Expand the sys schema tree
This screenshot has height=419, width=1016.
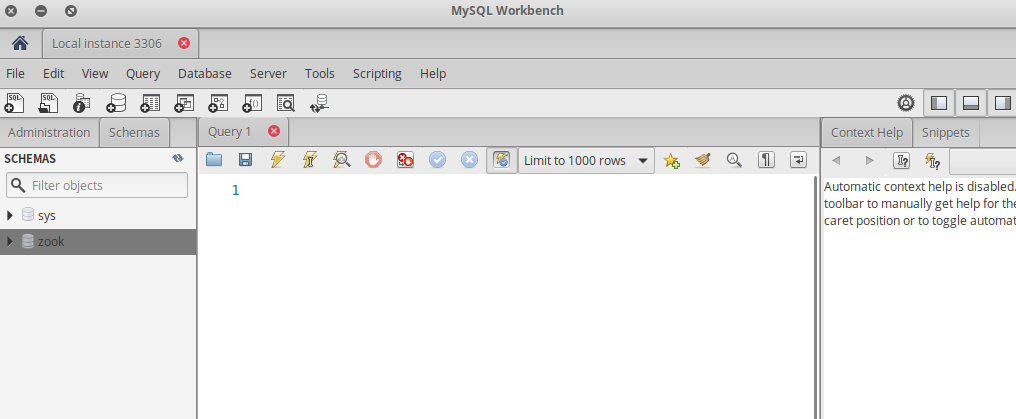coord(10,215)
